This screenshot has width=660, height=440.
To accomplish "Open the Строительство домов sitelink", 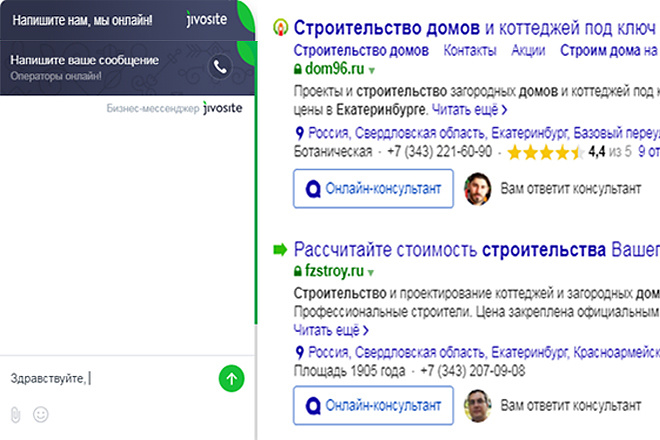I will point(361,51).
